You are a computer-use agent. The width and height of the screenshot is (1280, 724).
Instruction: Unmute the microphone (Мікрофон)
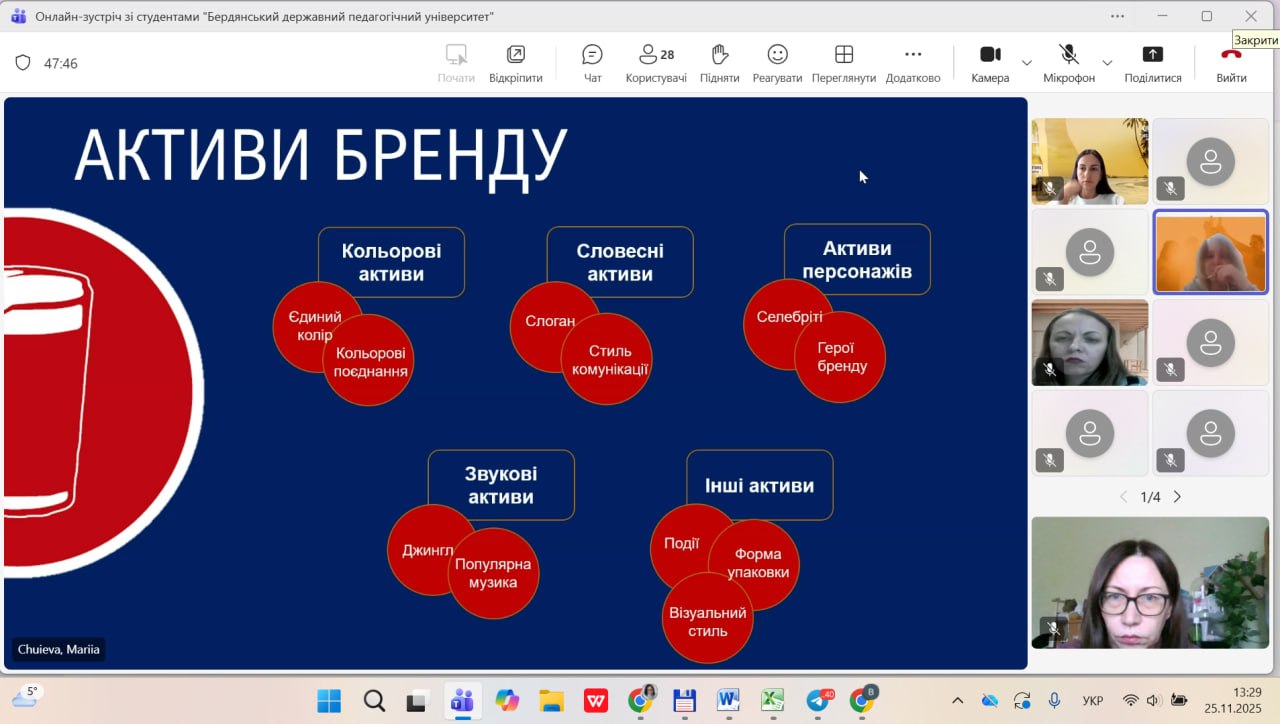pyautogui.click(x=1068, y=63)
